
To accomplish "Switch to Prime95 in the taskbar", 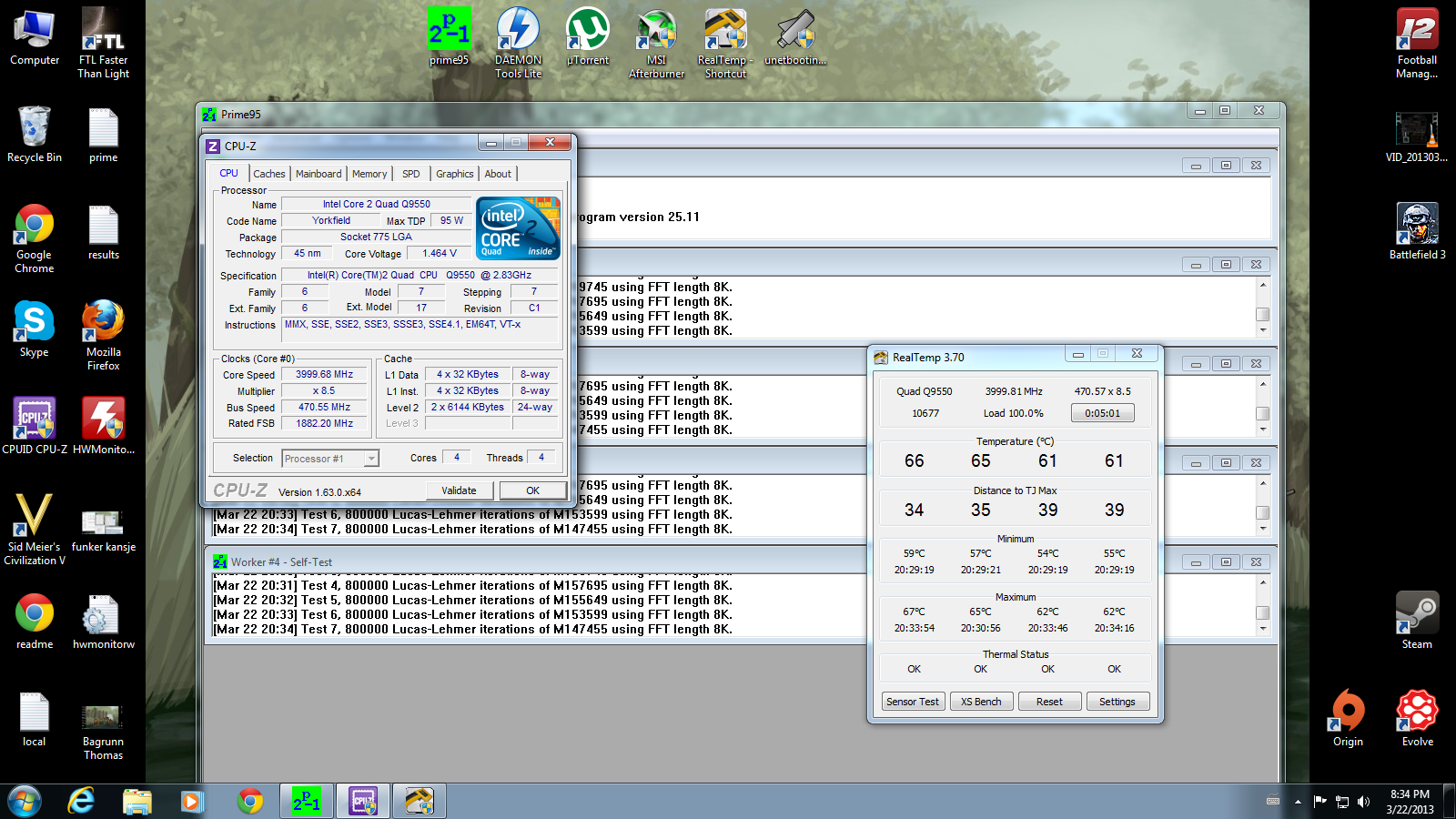I will [x=307, y=801].
